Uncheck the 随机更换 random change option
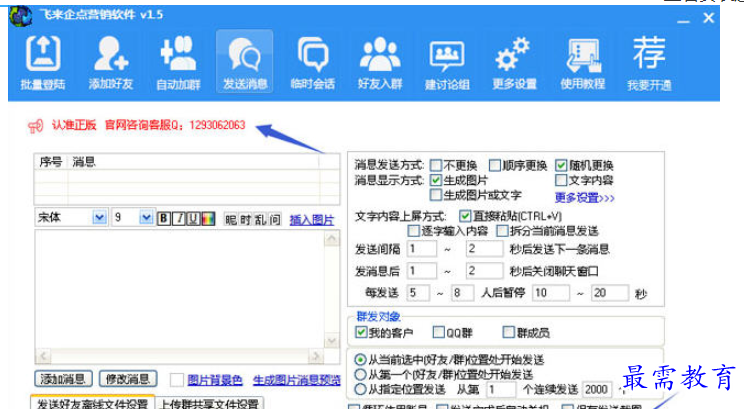This screenshot has height=409, width=744. click(561, 165)
